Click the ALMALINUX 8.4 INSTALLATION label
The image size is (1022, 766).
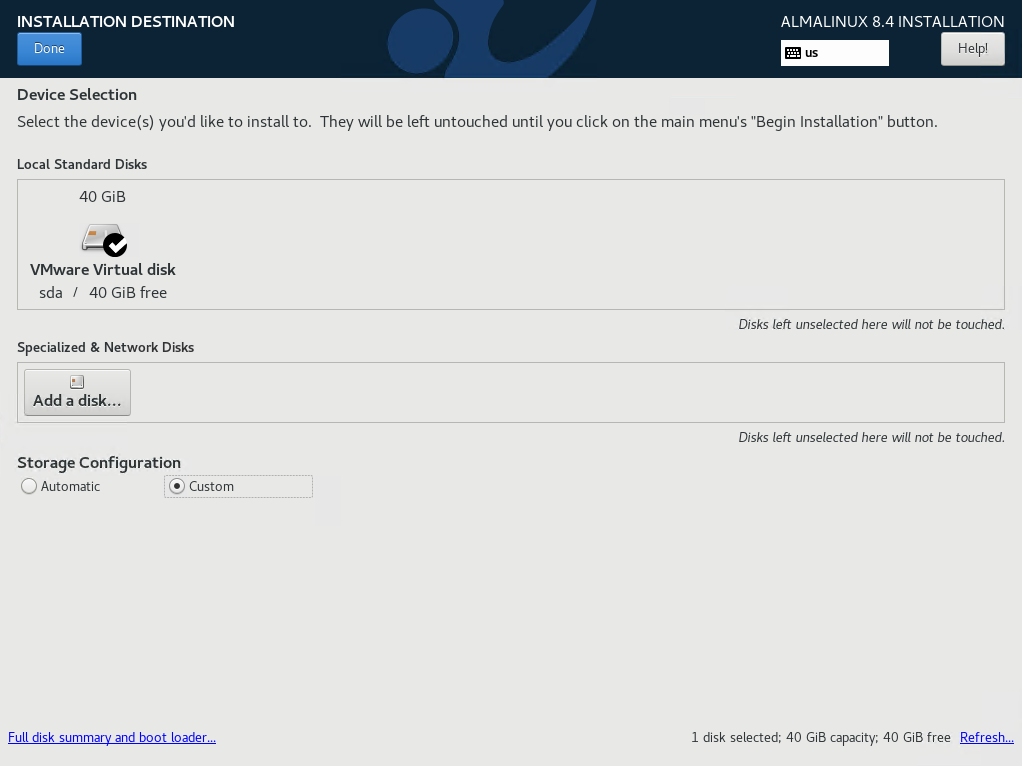(x=892, y=22)
